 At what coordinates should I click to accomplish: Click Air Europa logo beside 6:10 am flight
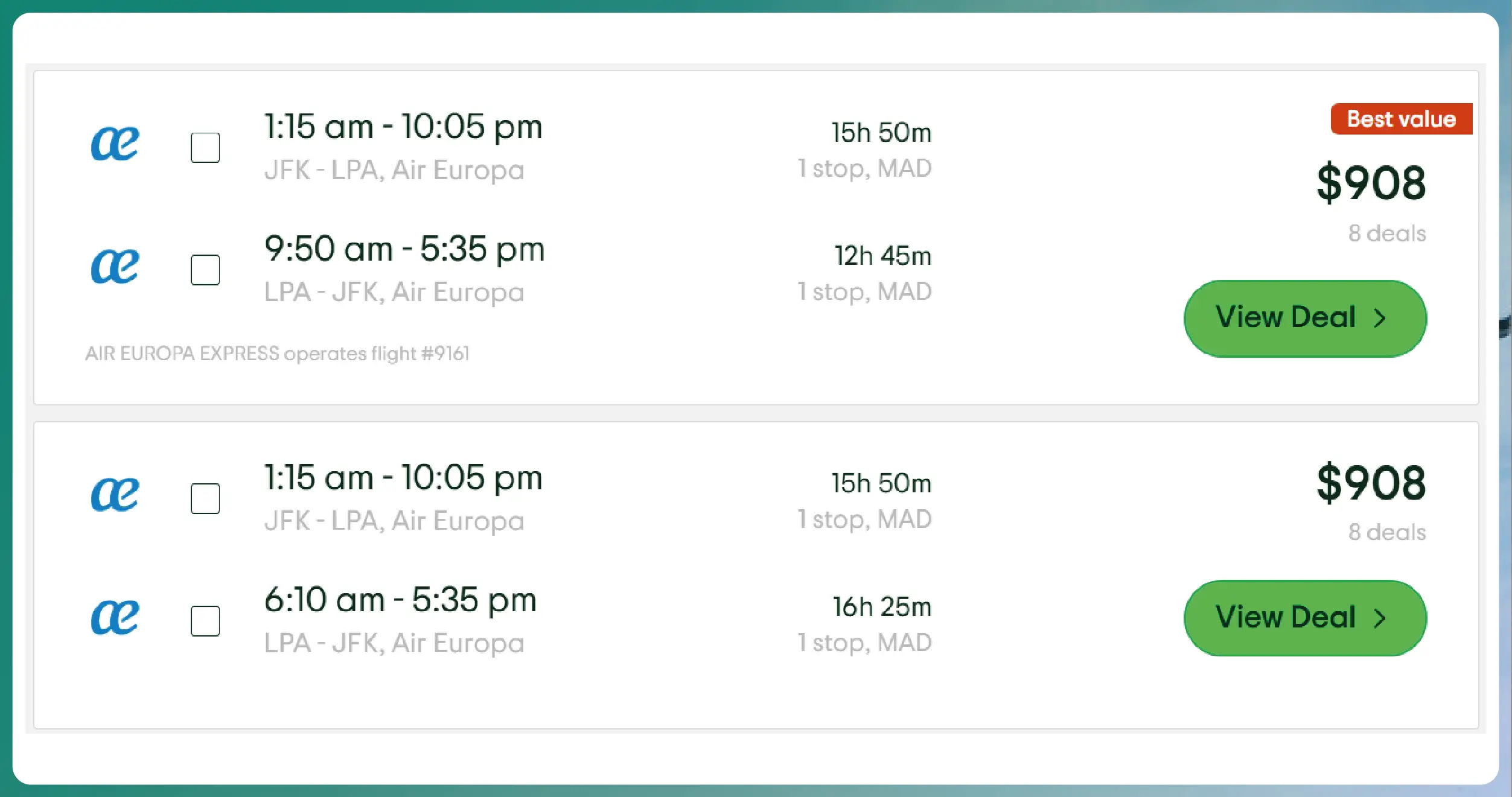point(115,617)
